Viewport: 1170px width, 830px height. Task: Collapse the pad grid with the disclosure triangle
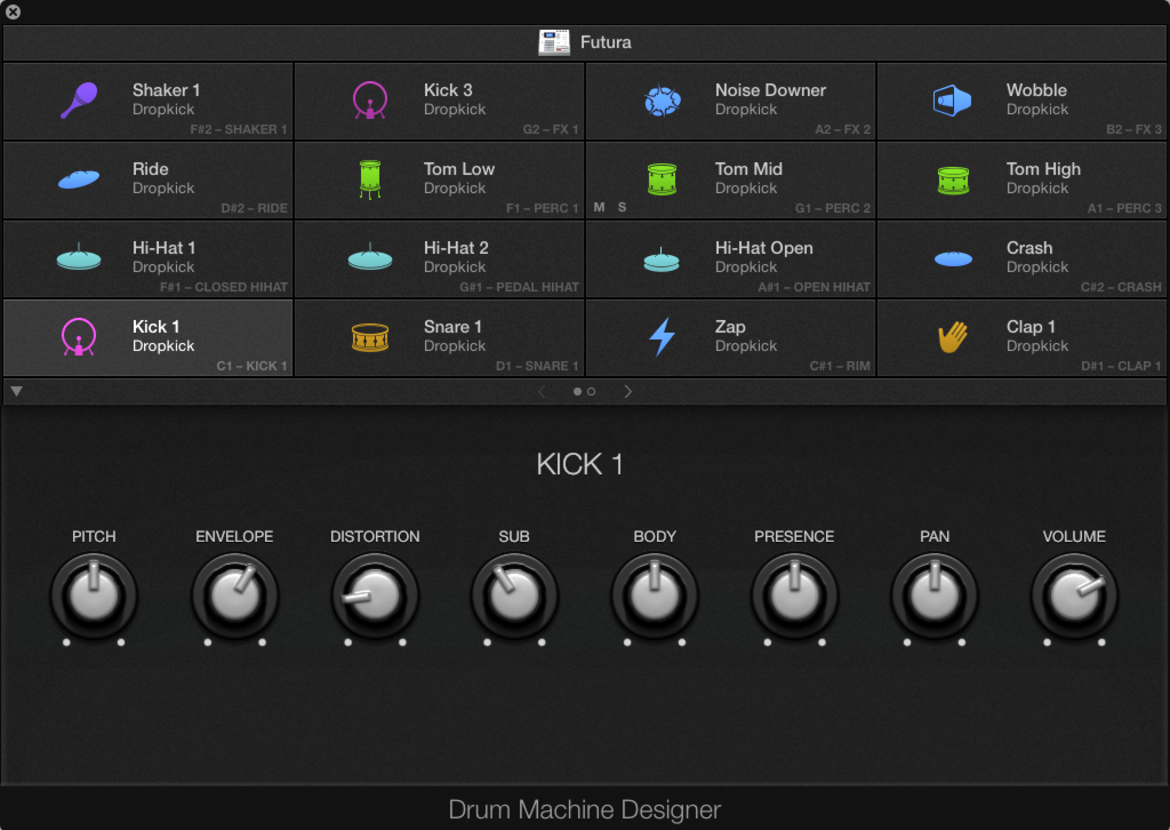16,391
